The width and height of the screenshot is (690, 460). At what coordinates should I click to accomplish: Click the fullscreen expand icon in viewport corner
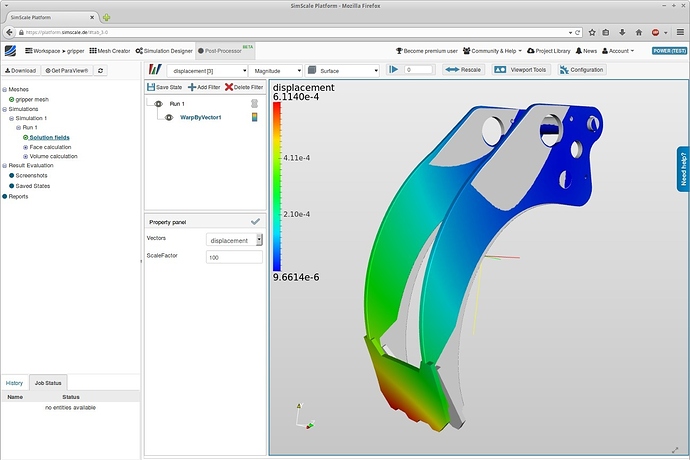pyautogui.click(x=675, y=450)
